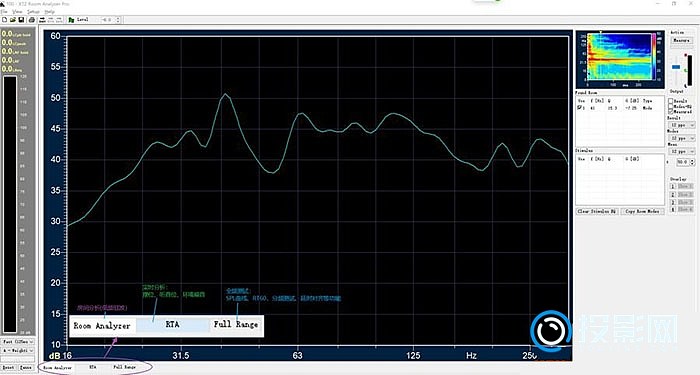700x375 pixels.
Task: Open the Result smoothing dropdown
Action: (681, 125)
